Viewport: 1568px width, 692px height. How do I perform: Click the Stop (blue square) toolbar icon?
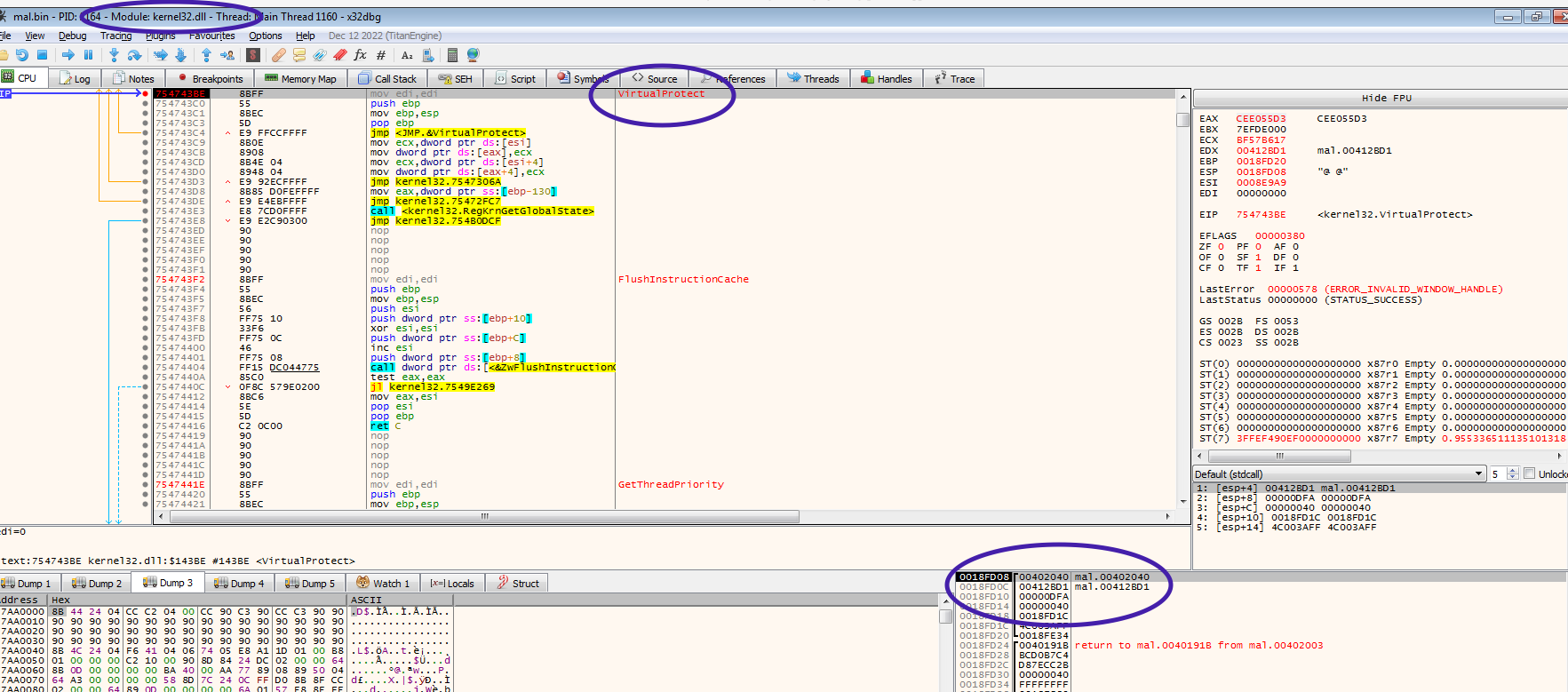[x=42, y=55]
